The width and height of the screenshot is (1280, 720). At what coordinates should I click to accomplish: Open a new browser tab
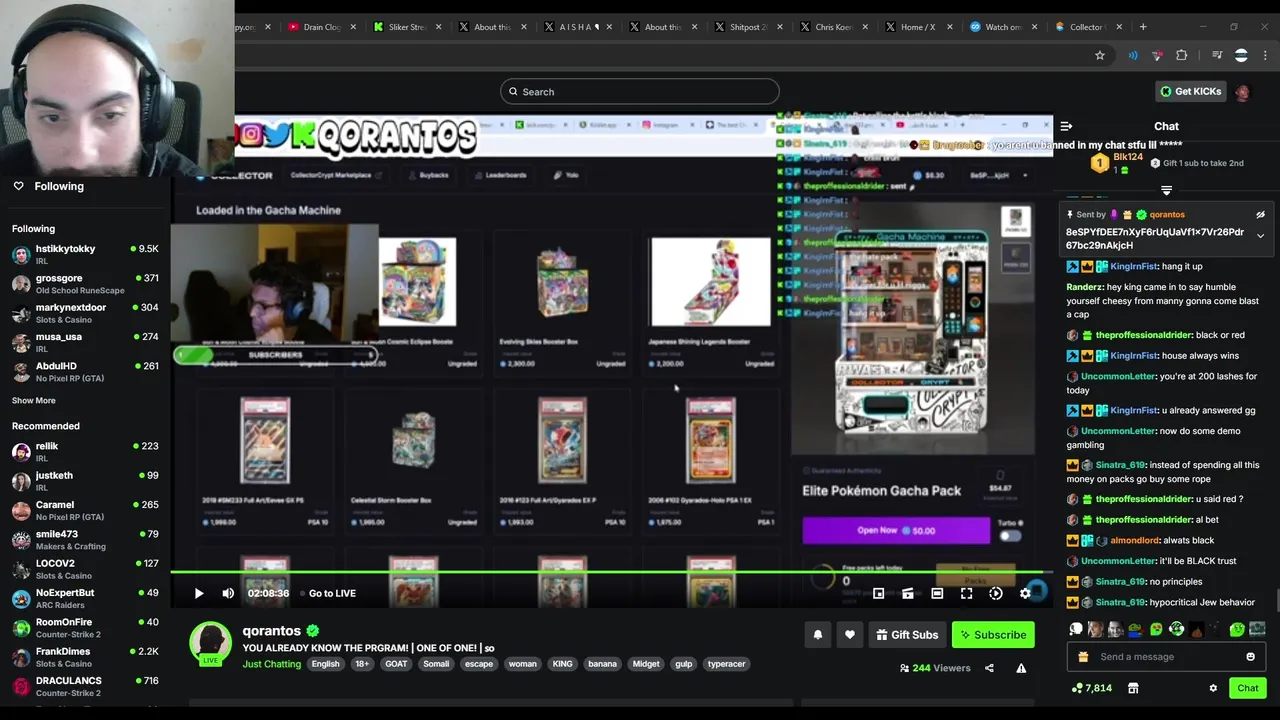pos(1143,27)
